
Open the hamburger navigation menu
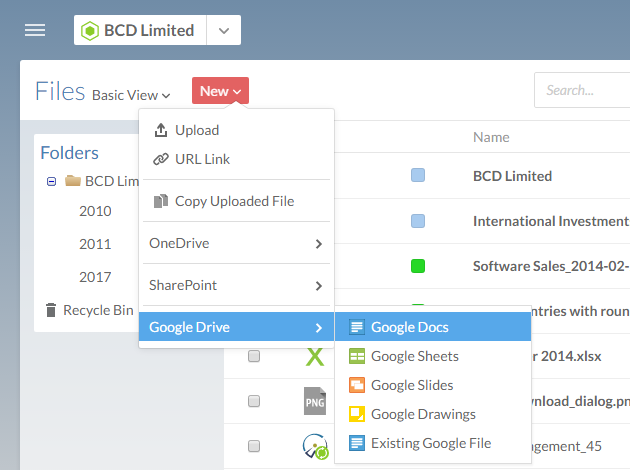(35, 30)
